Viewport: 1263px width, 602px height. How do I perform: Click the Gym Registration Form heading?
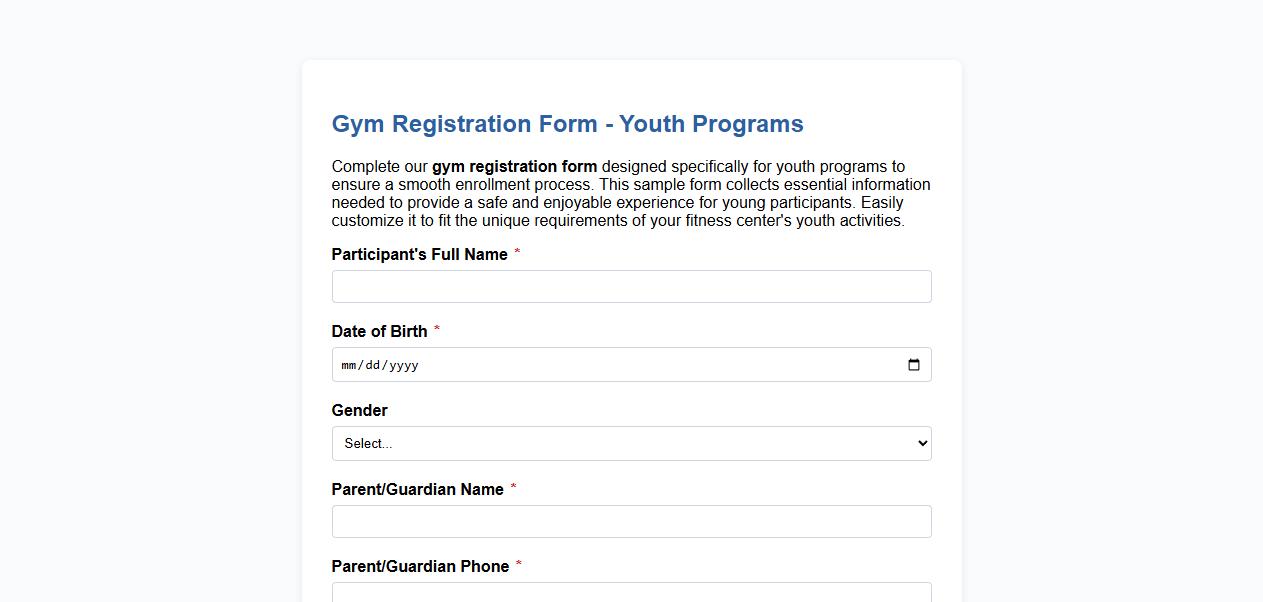click(567, 124)
